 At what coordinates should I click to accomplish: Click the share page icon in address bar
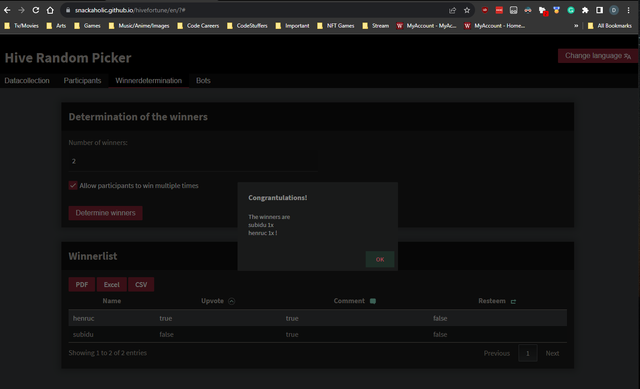point(452,10)
